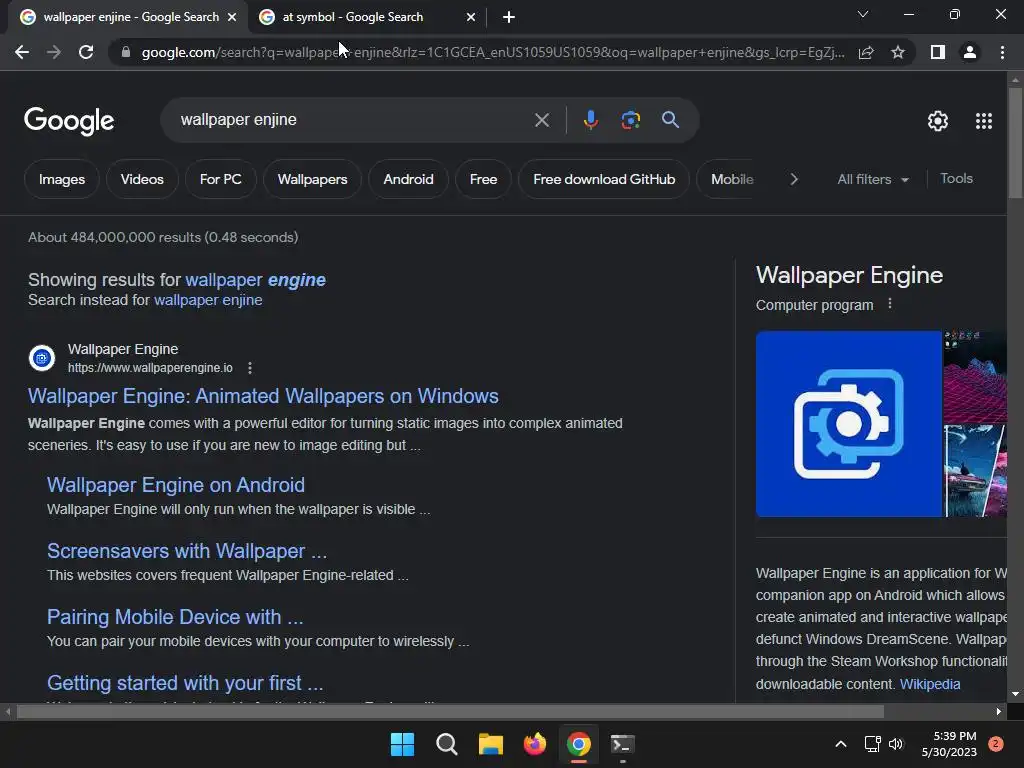The width and height of the screenshot is (1024, 768).
Task: Open the Screensavers with Wallpaper sitelink
Action: [187, 551]
